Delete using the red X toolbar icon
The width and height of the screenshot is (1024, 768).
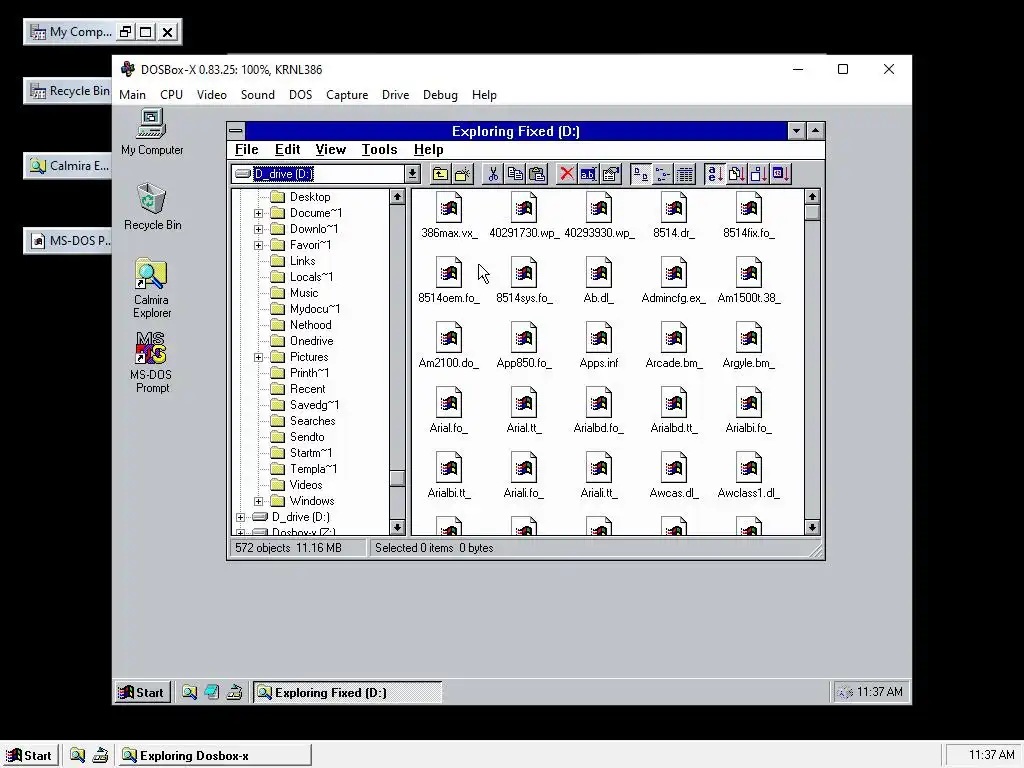[567, 174]
